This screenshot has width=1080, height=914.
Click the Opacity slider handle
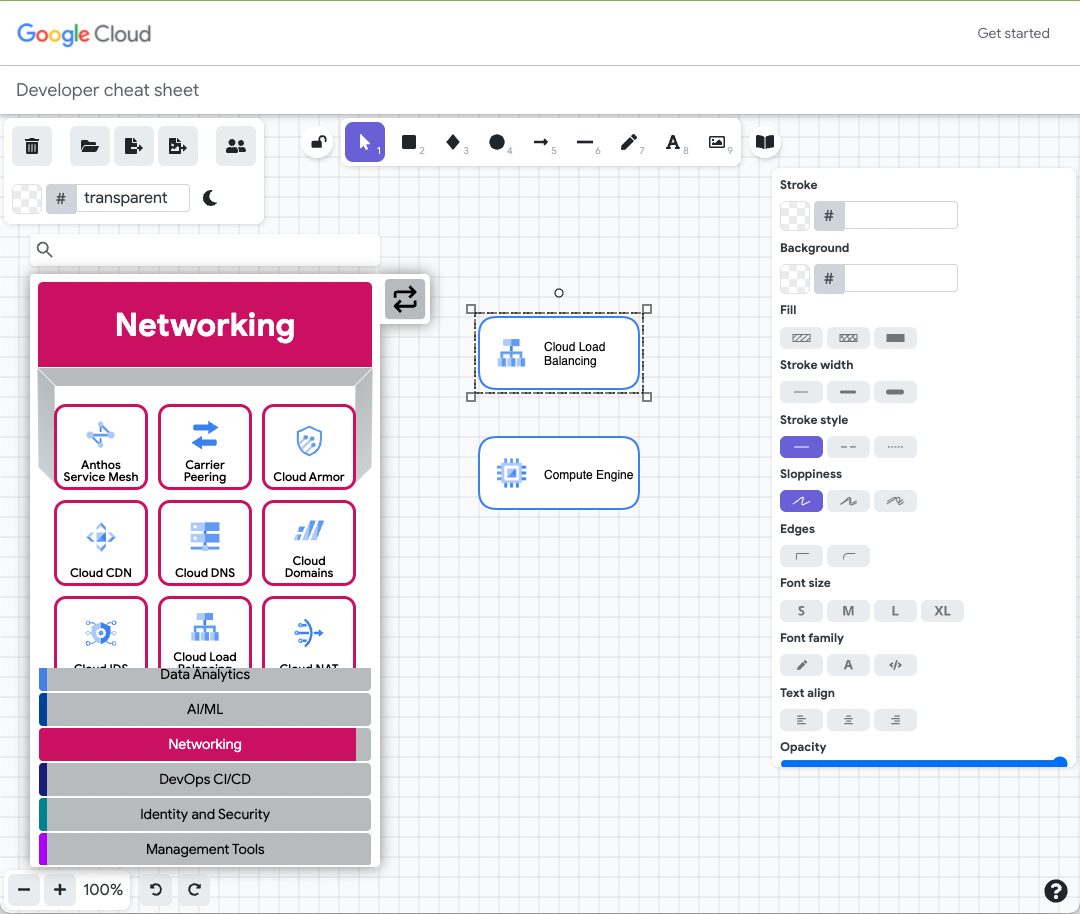click(x=1060, y=762)
